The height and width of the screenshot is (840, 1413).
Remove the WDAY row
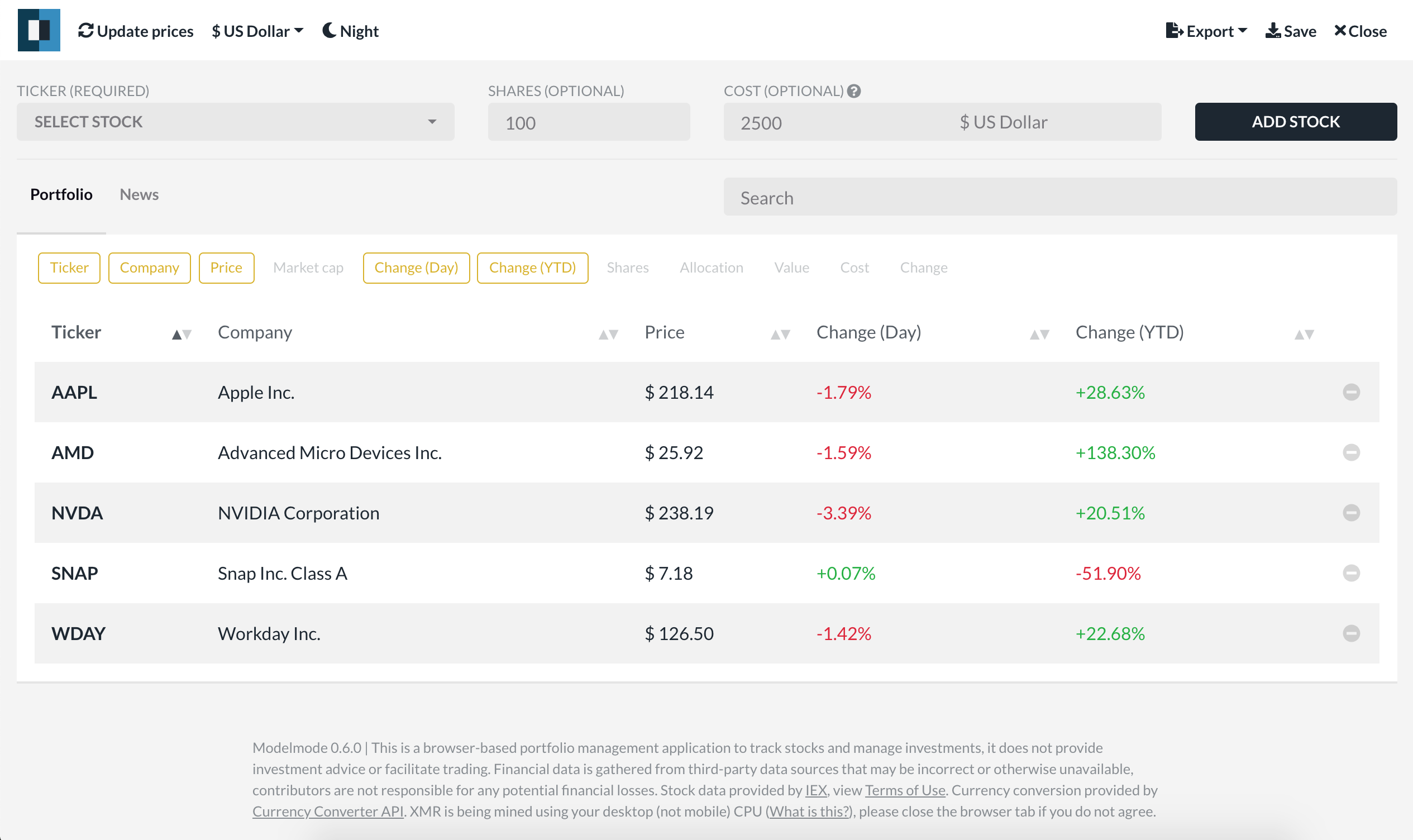pos(1351,633)
